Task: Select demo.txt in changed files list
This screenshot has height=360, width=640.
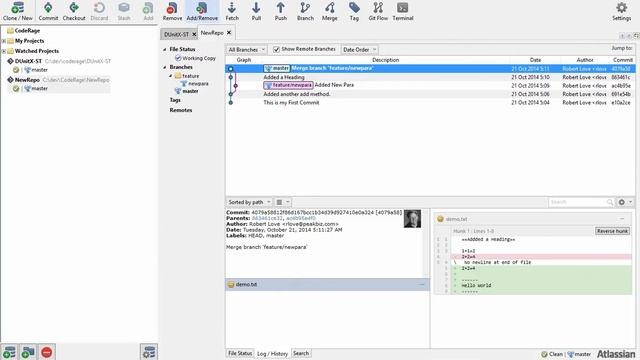Action: click(327, 284)
